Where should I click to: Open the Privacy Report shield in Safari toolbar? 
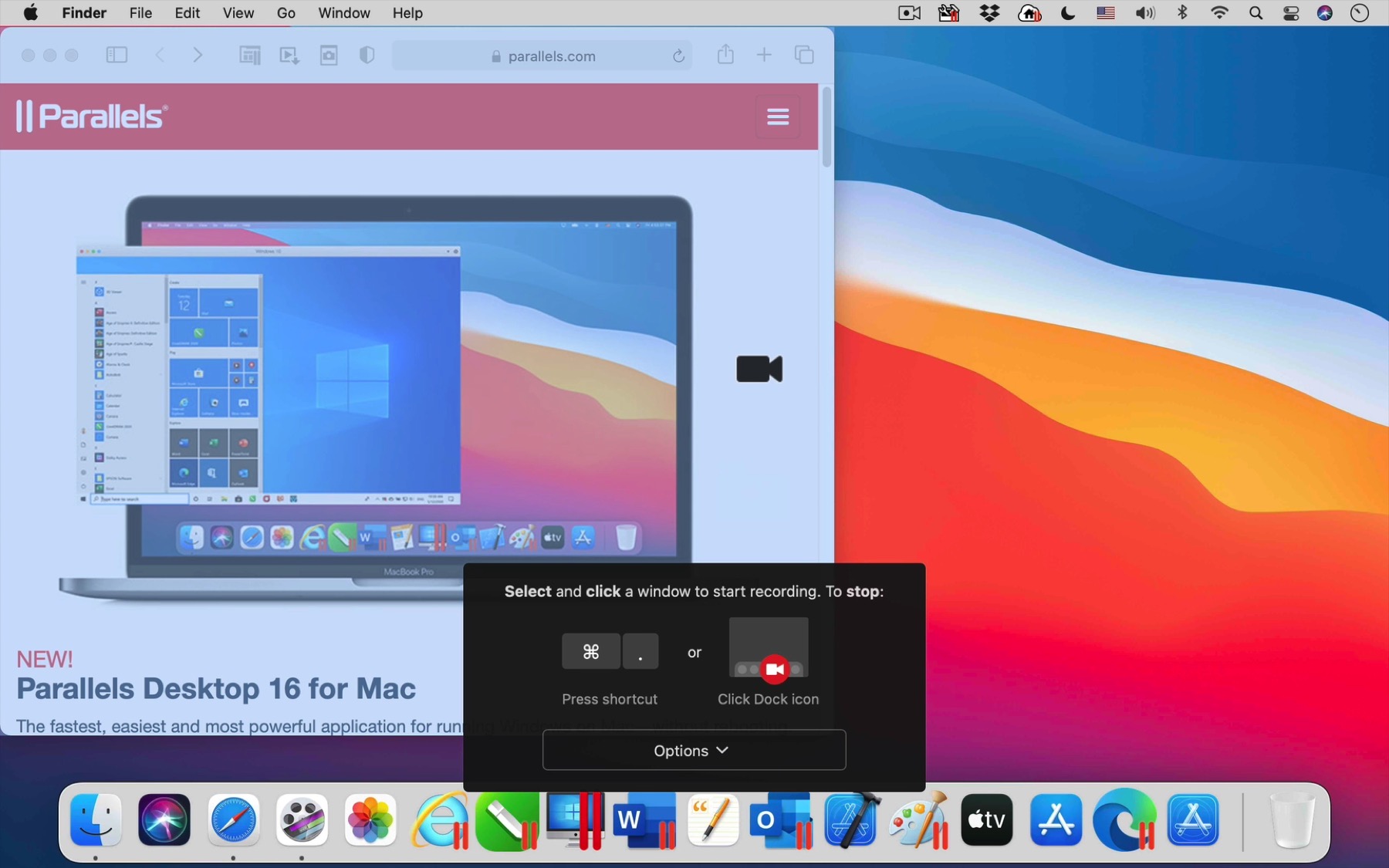coord(367,55)
